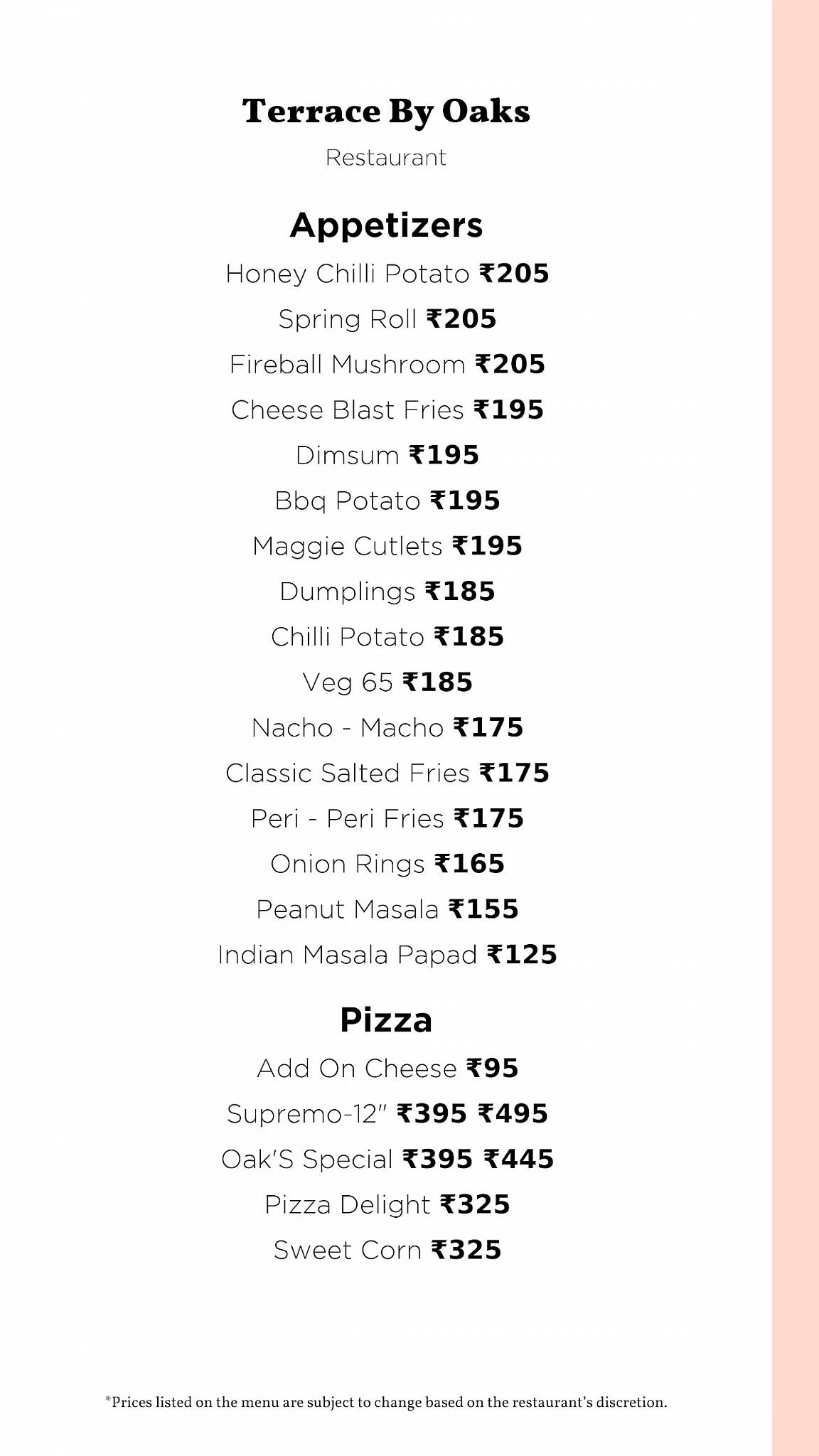Viewport: 819px width, 1456px height.
Task: Open the Pizza section heading
Action: 386,1020
